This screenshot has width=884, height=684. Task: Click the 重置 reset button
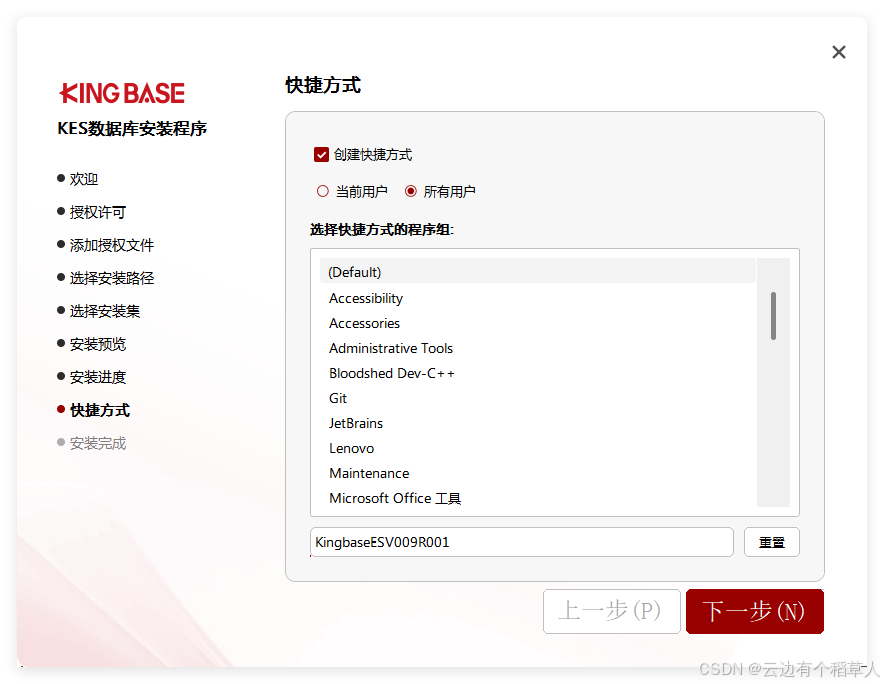pyautogui.click(x=771, y=542)
